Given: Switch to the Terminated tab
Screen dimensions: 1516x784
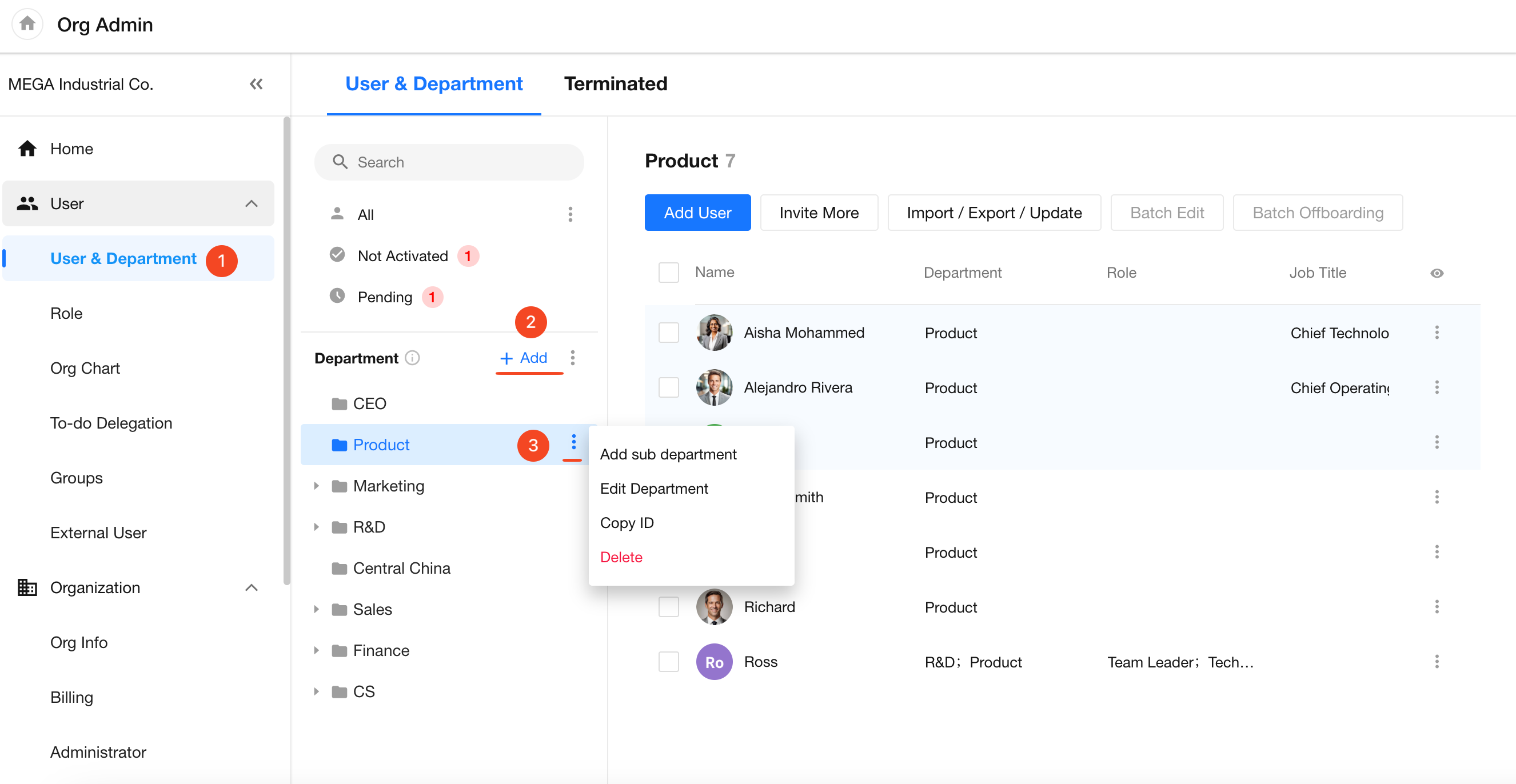Looking at the screenshot, I should (615, 83).
